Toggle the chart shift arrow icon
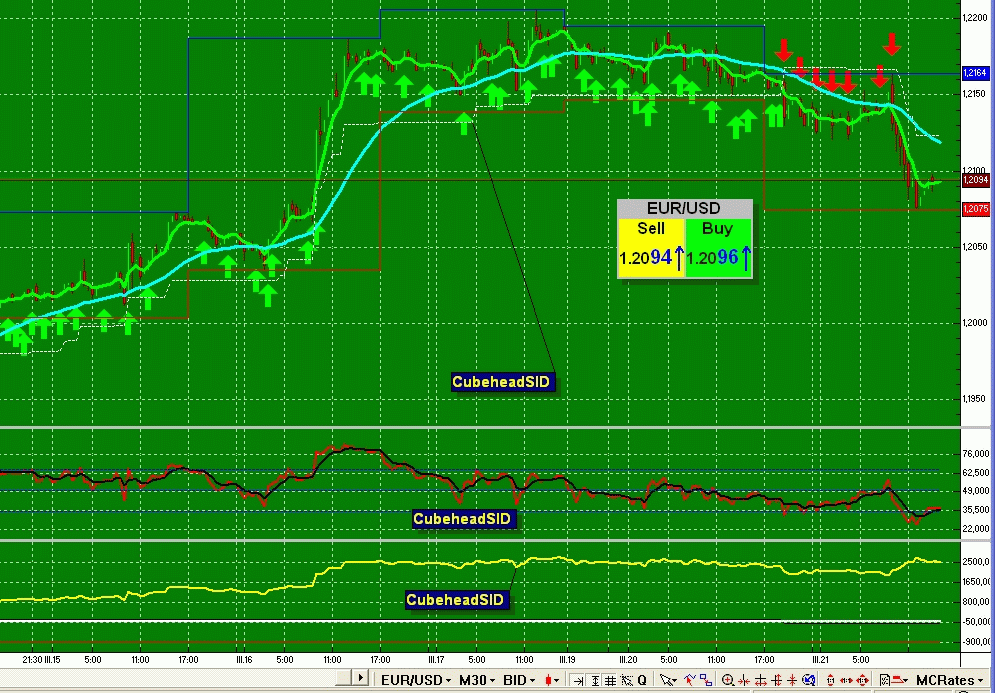 578,680
